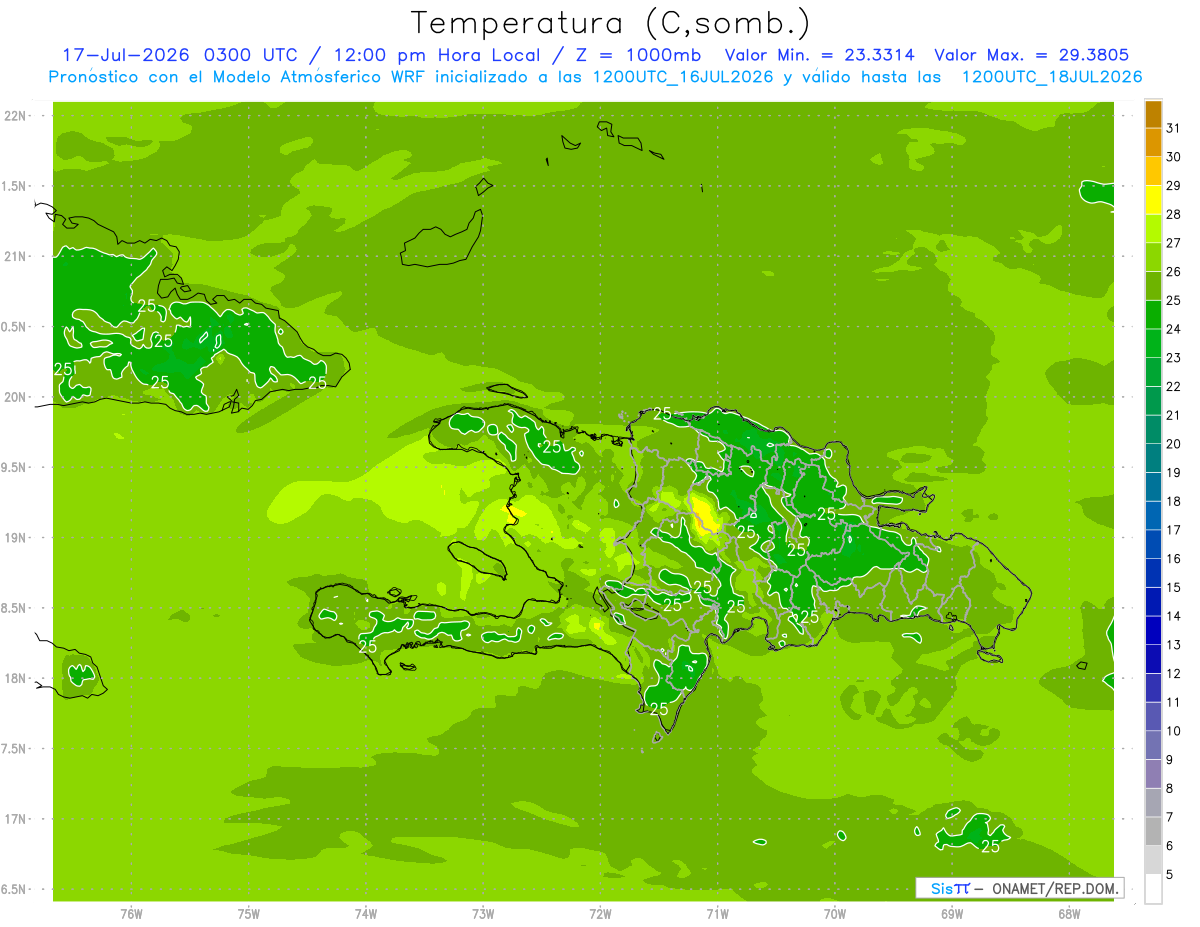Click the "75W" longitude label

[249, 913]
